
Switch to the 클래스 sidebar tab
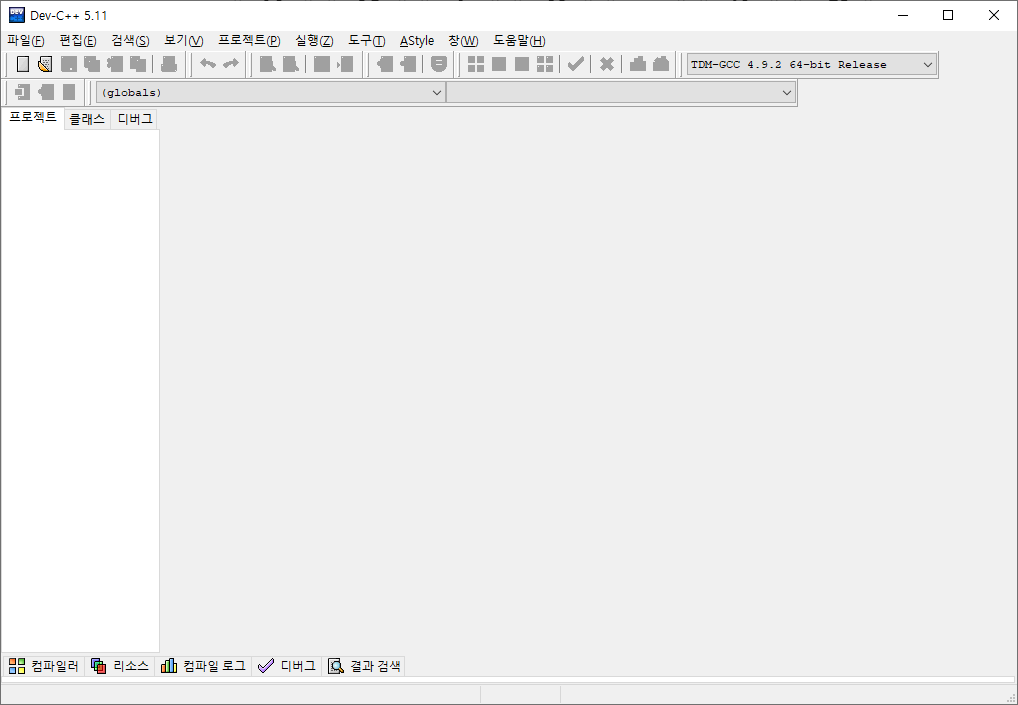tap(87, 119)
